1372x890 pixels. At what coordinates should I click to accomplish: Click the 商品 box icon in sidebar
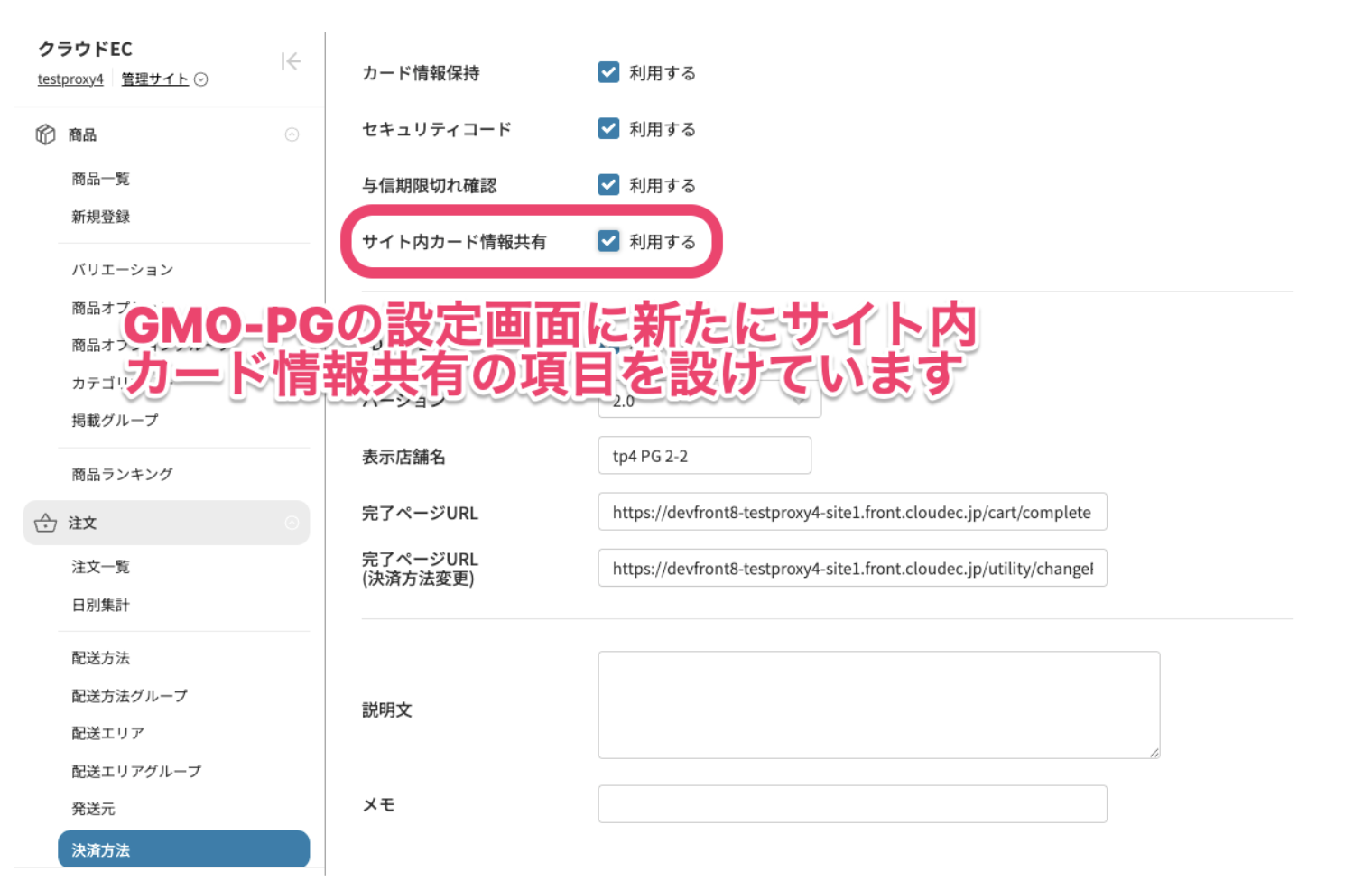click(x=45, y=134)
